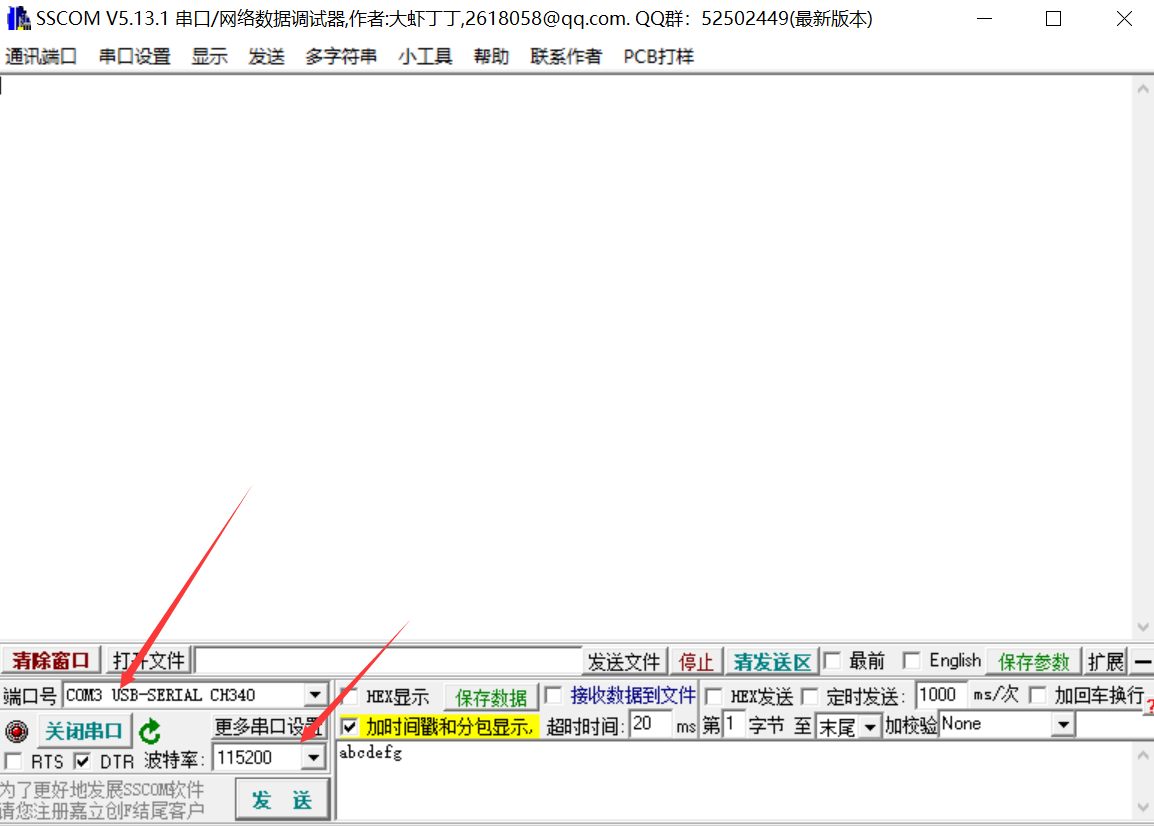The image size is (1154, 826).
Task: Click the receive area scrollbar down arrow
Action: pos(1143,629)
